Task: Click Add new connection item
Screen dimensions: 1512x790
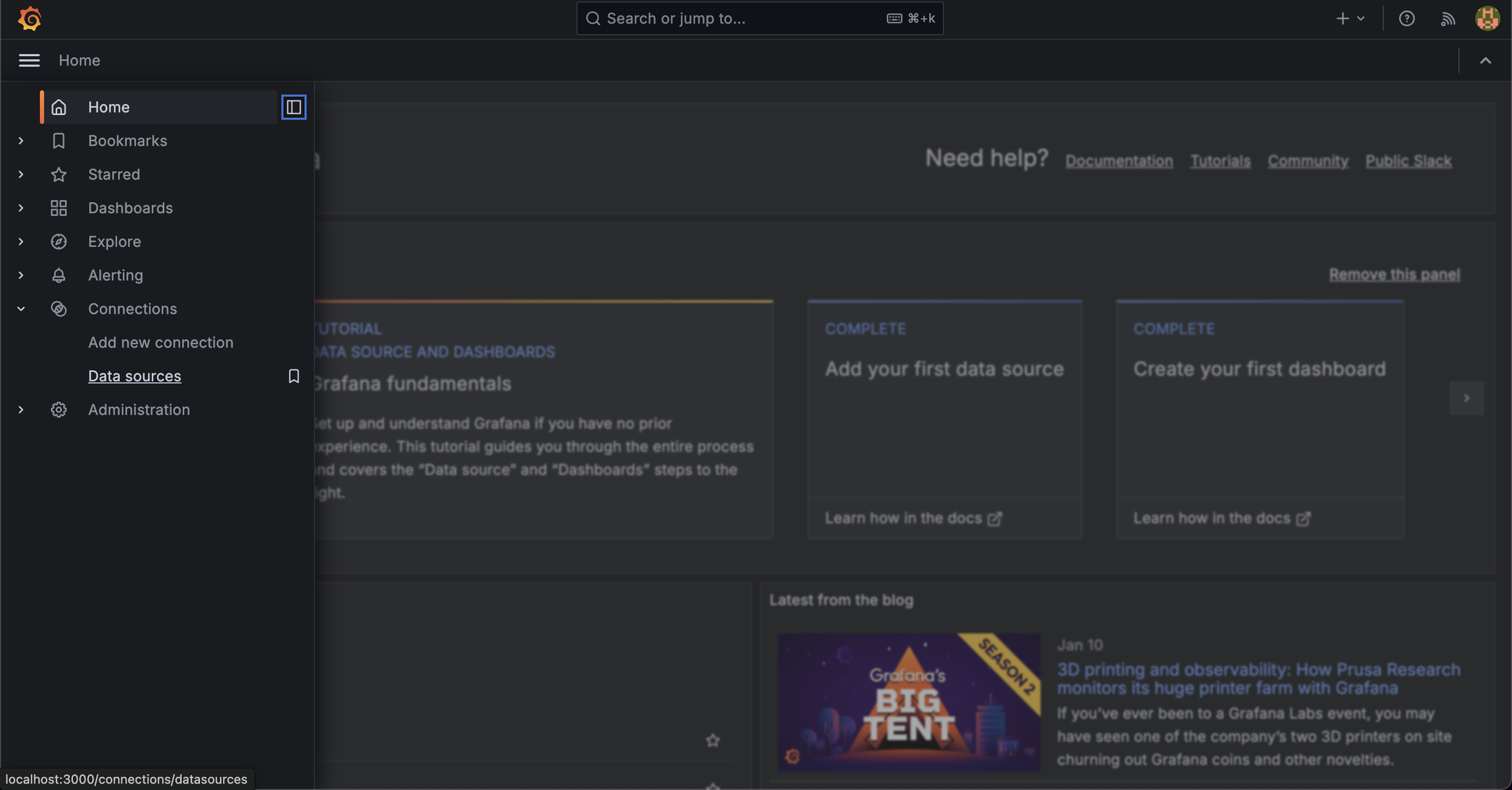Action: tap(161, 342)
